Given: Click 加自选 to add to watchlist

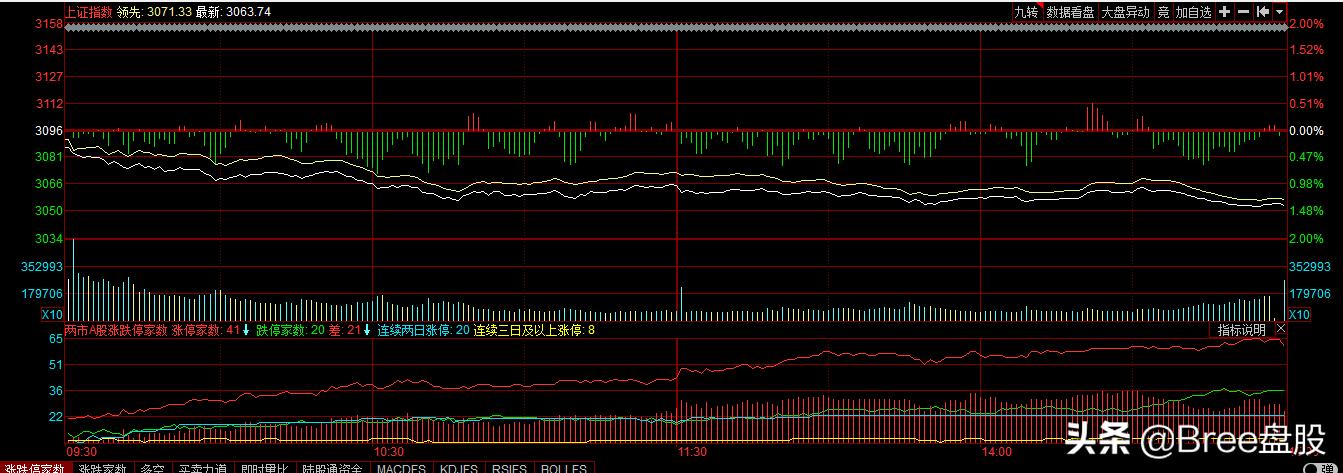Looking at the screenshot, I should (x=1193, y=12).
